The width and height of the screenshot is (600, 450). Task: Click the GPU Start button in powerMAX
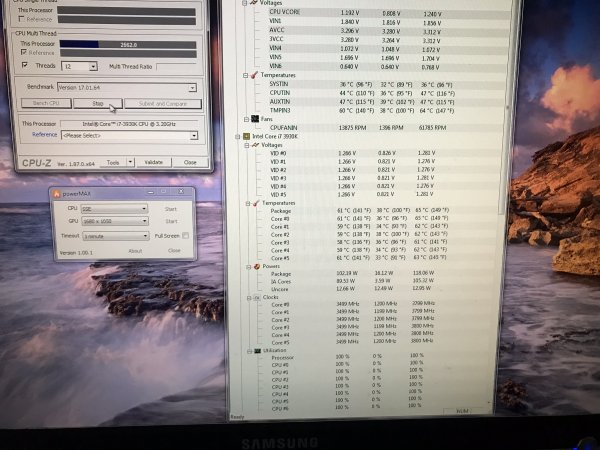point(171,222)
